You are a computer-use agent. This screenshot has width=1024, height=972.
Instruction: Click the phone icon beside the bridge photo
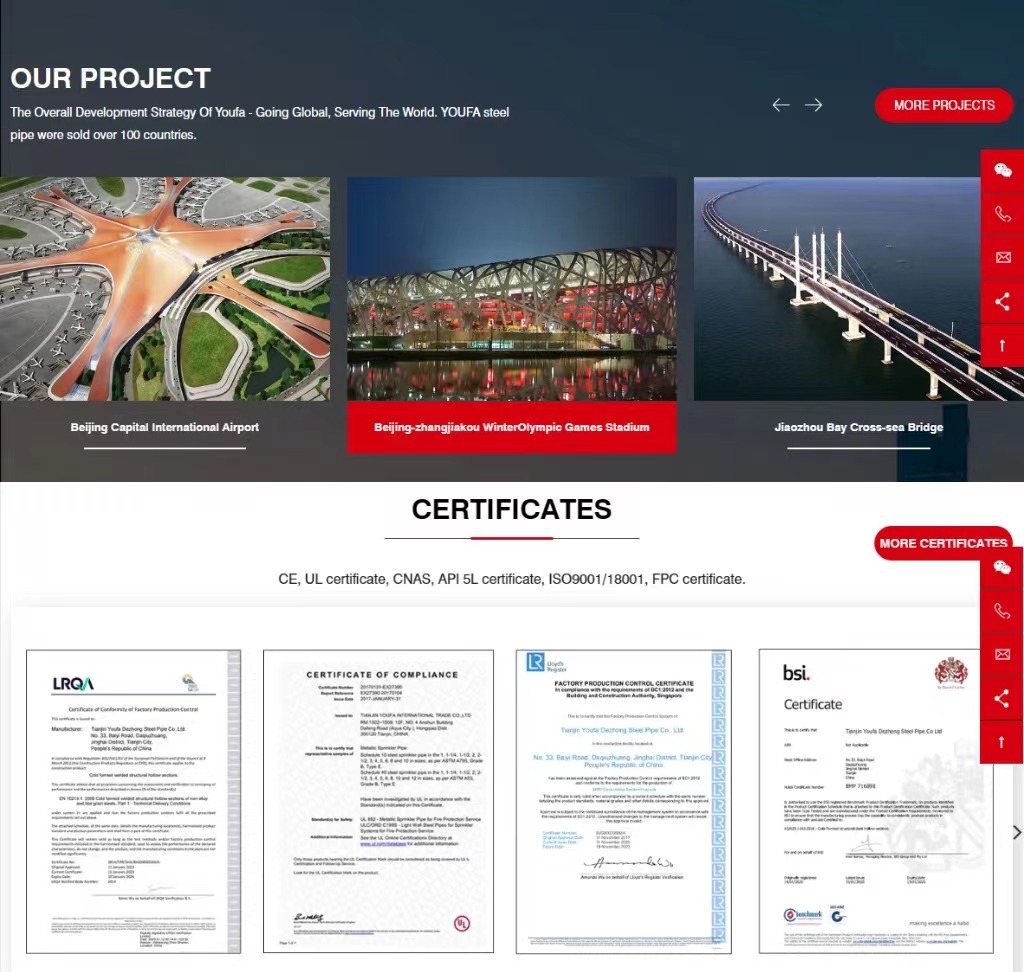click(x=1002, y=214)
